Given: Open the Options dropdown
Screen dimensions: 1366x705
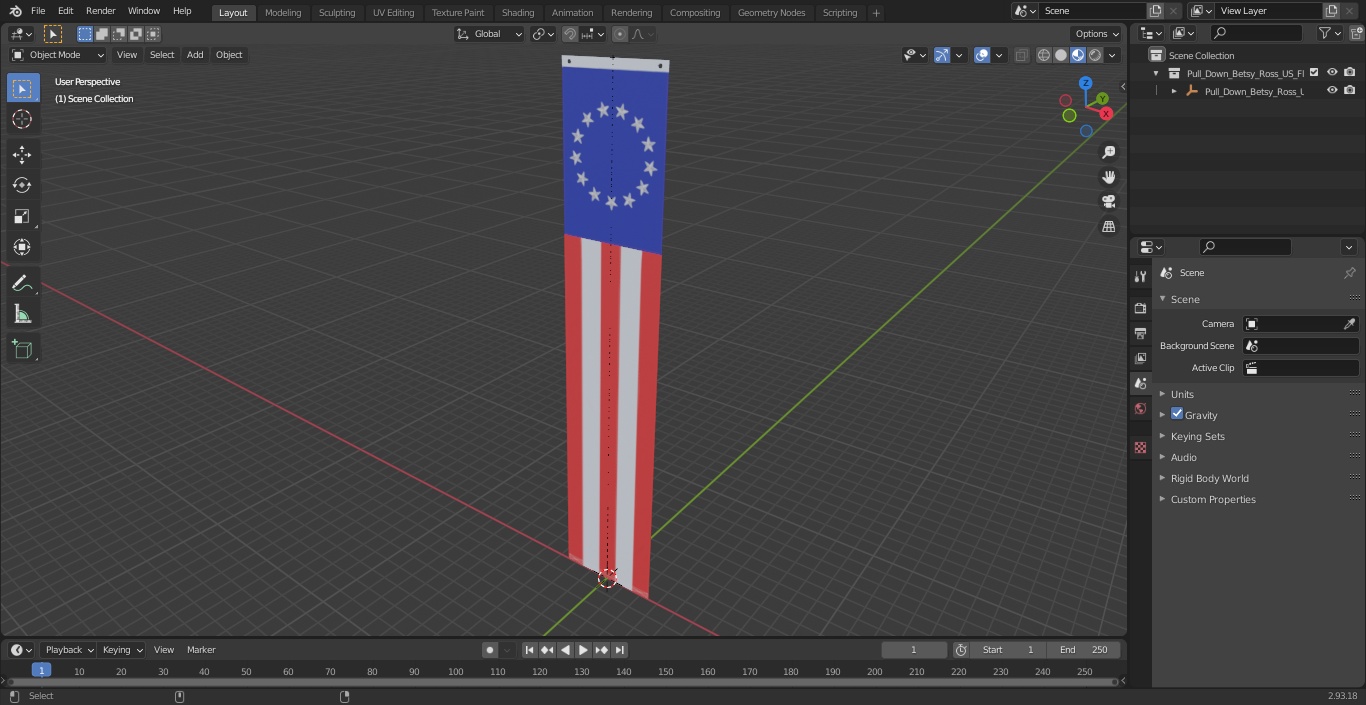Looking at the screenshot, I should (x=1097, y=34).
